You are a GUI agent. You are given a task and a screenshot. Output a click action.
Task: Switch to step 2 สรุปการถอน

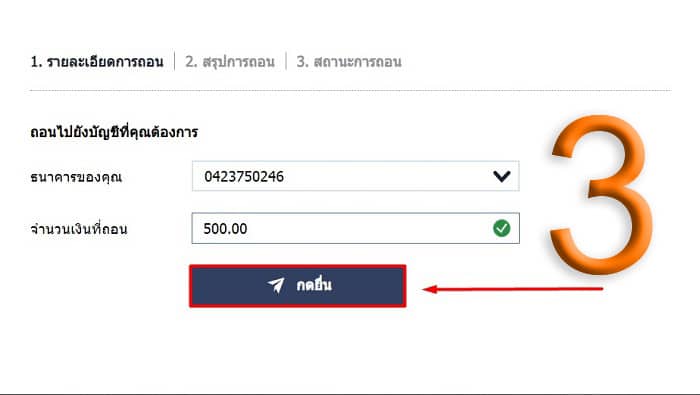(230, 62)
